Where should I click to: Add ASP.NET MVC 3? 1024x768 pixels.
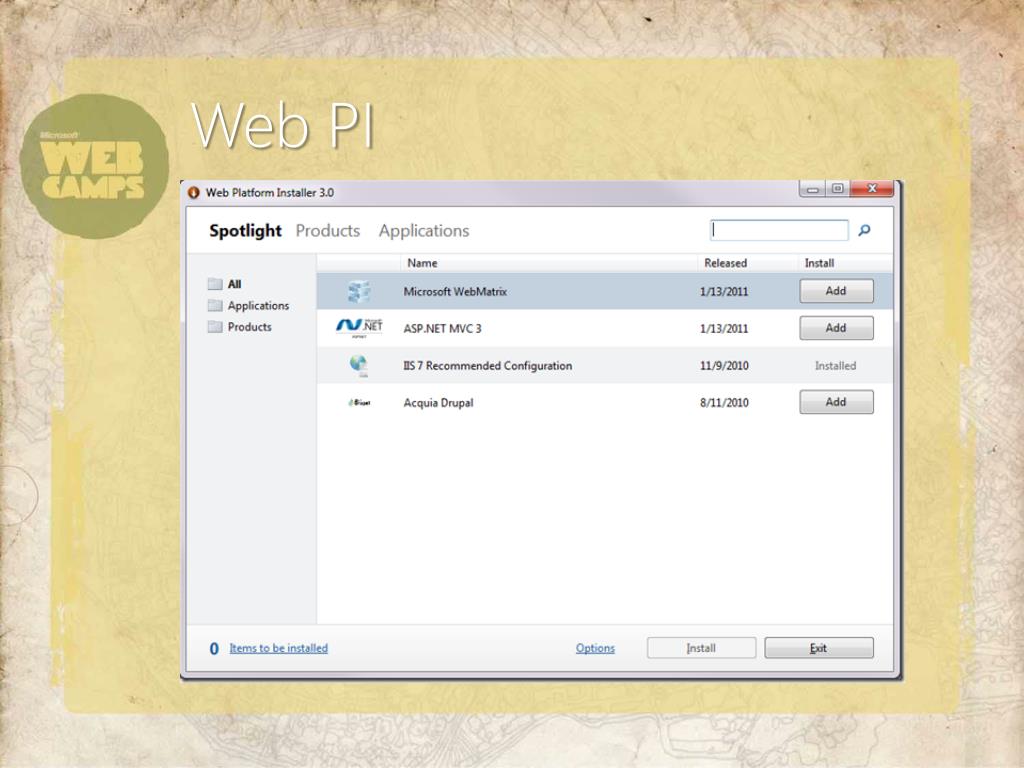click(x=836, y=328)
